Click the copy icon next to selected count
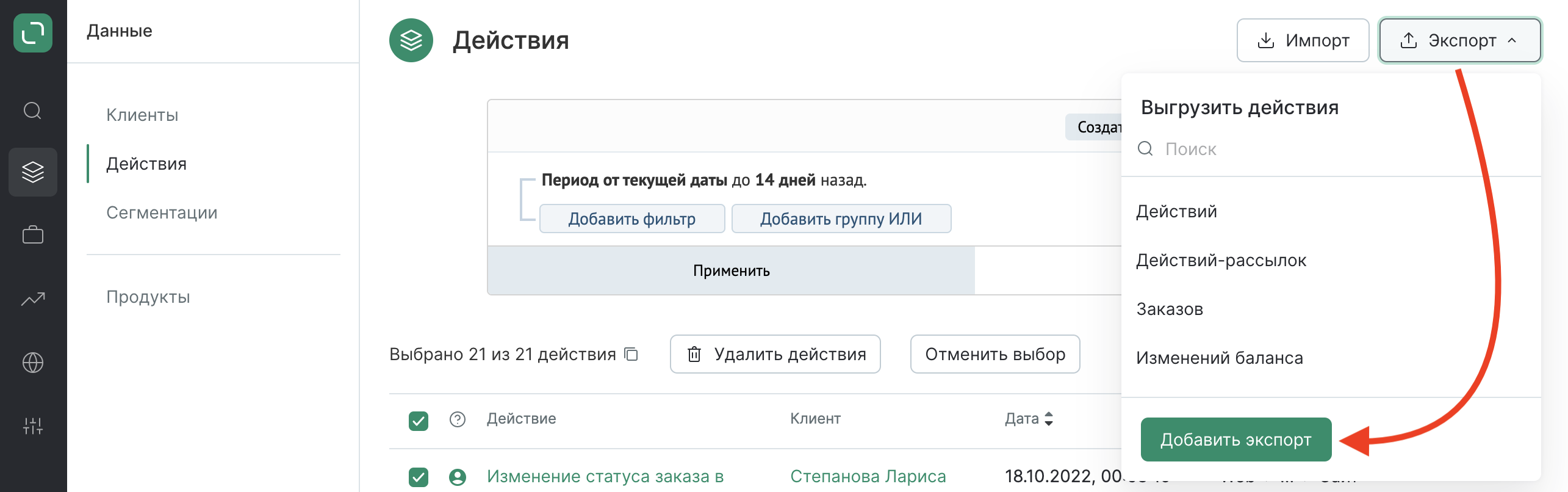The height and width of the screenshot is (492, 1568). (631, 354)
